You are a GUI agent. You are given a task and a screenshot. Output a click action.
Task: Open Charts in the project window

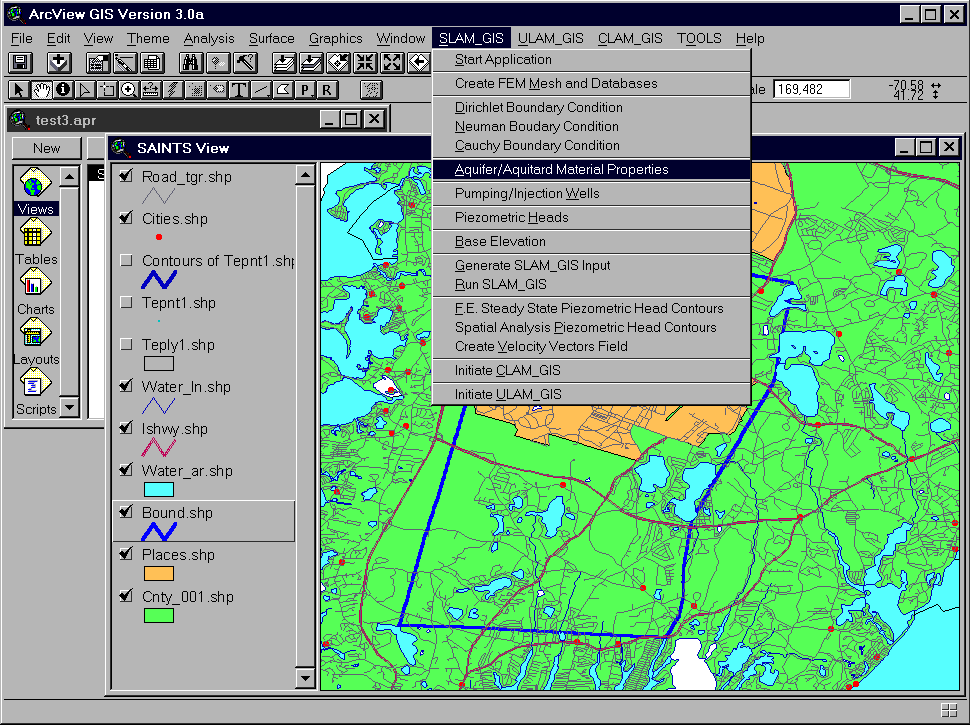(x=35, y=293)
